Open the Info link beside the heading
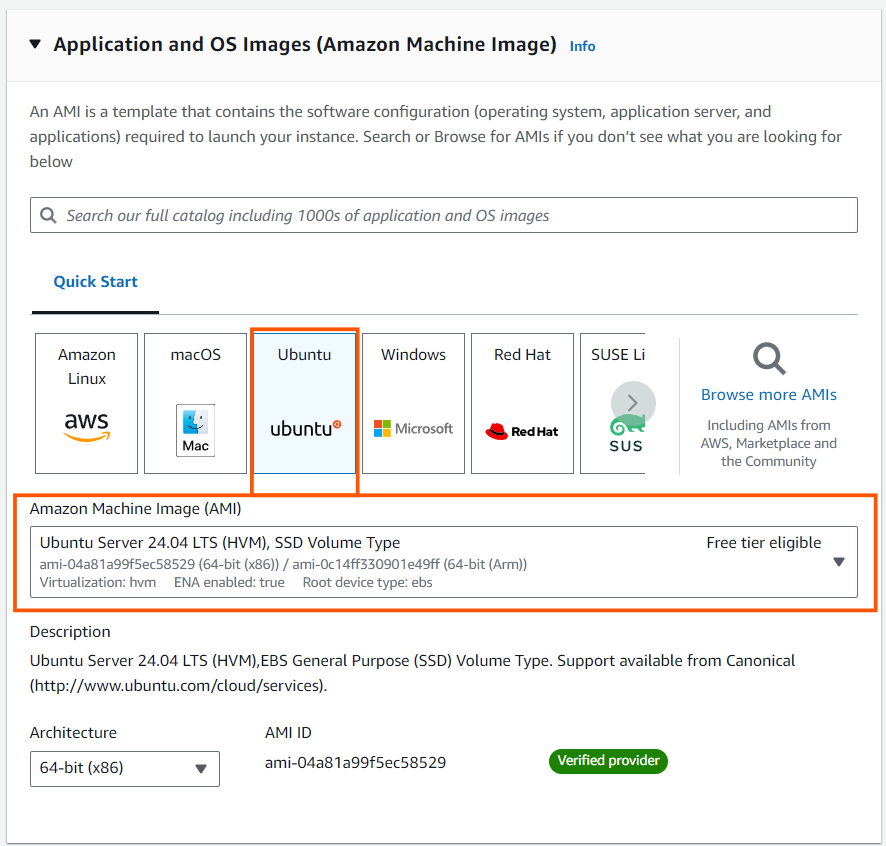The height and width of the screenshot is (846, 886). pyautogui.click(x=582, y=46)
